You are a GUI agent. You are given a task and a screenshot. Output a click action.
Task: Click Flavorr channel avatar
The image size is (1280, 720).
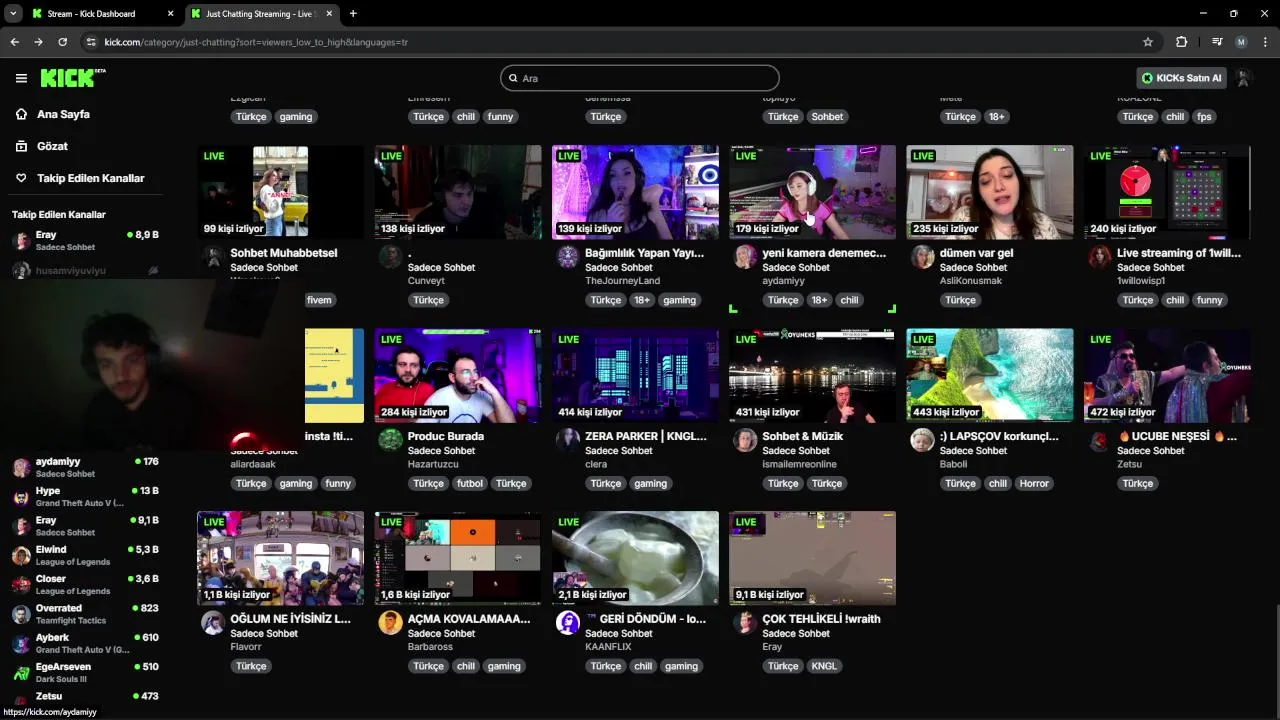(213, 623)
